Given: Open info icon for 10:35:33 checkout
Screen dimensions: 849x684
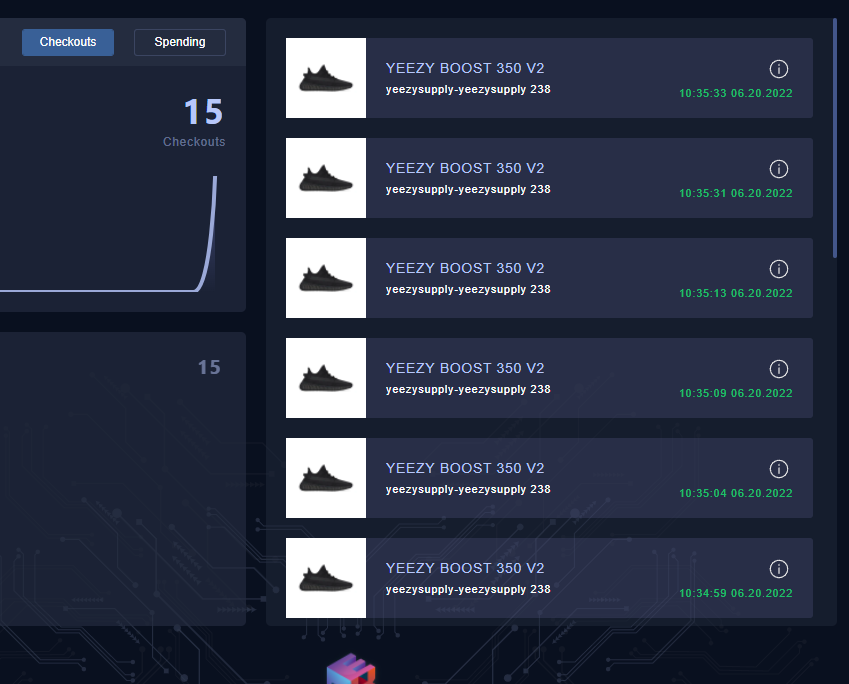Looking at the screenshot, I should click(x=779, y=69).
